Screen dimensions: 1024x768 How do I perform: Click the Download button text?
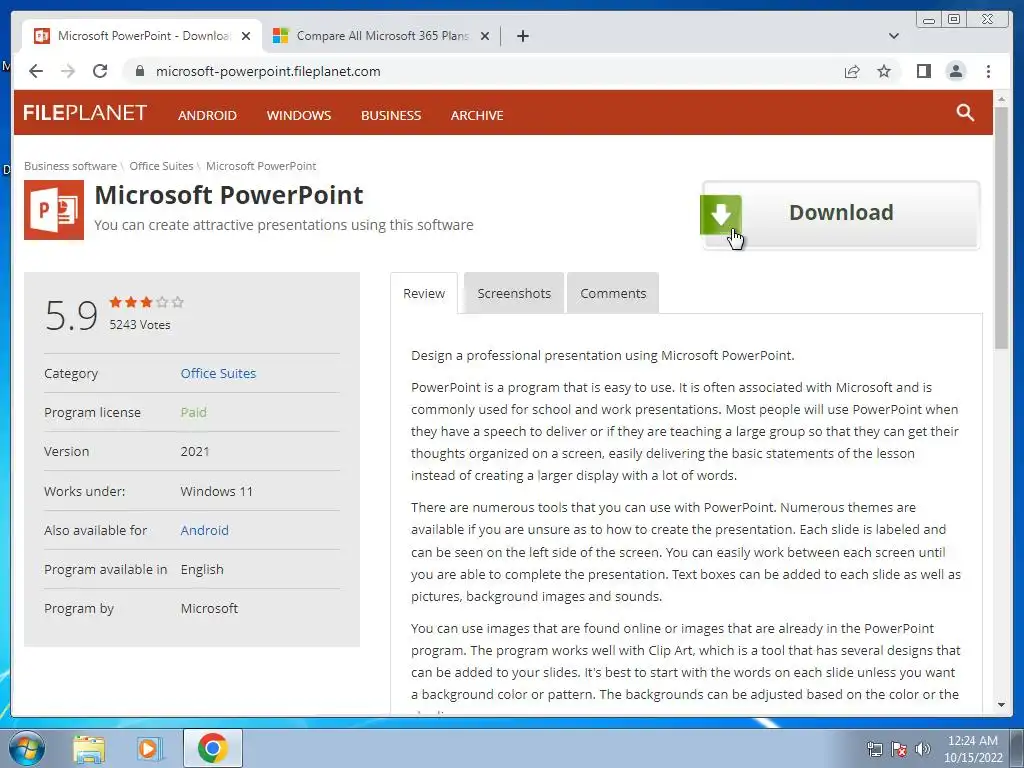(841, 212)
